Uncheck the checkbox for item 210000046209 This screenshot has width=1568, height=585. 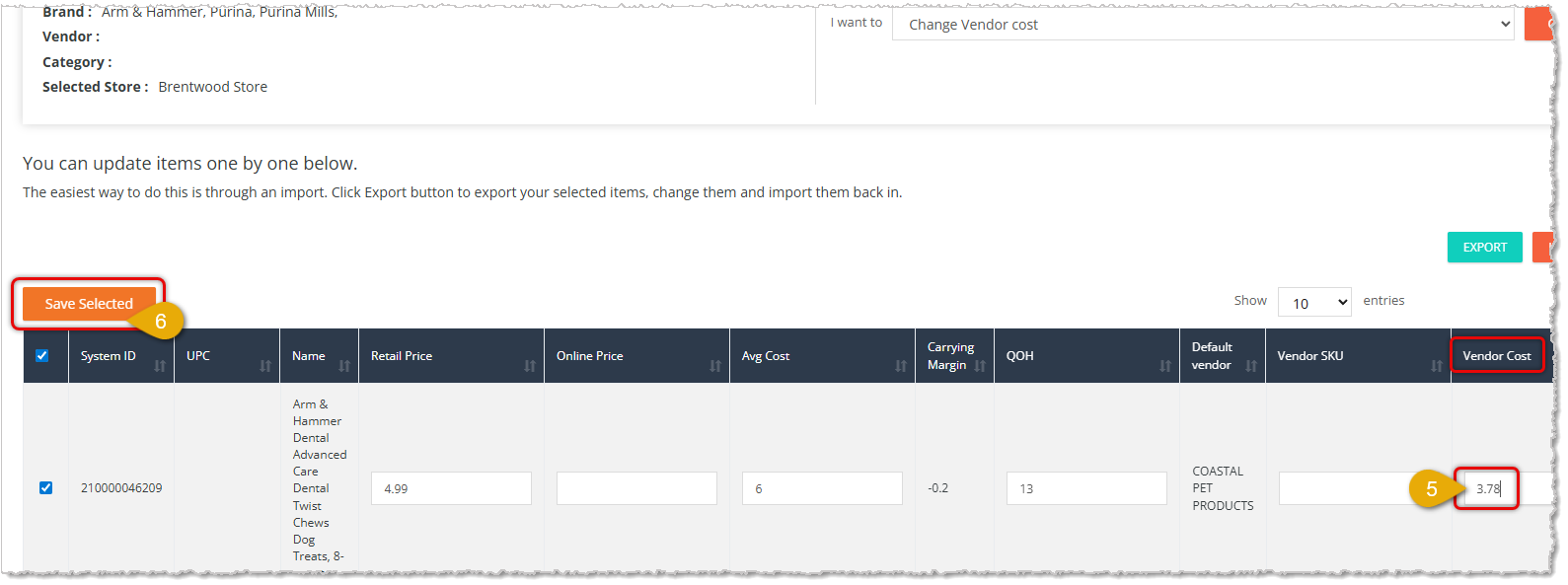[x=45, y=488]
